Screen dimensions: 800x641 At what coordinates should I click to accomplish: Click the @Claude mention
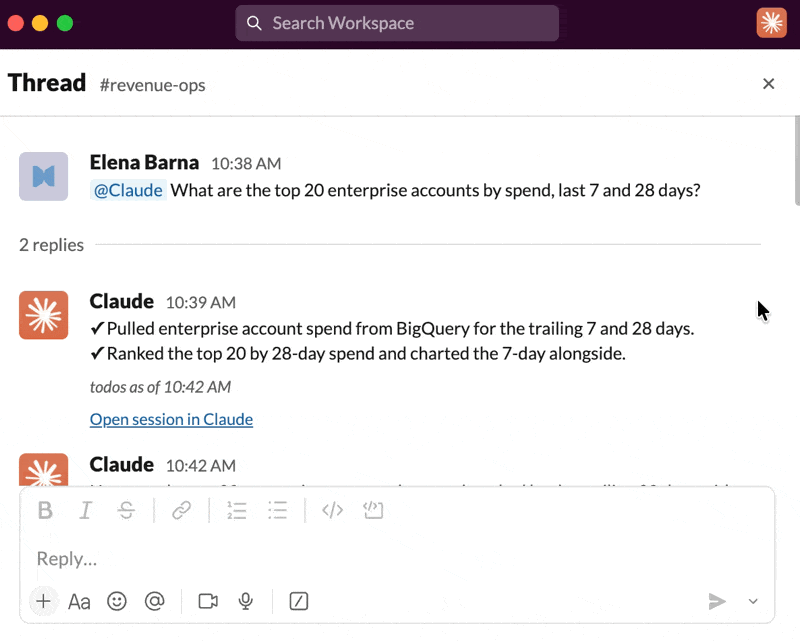[128, 190]
